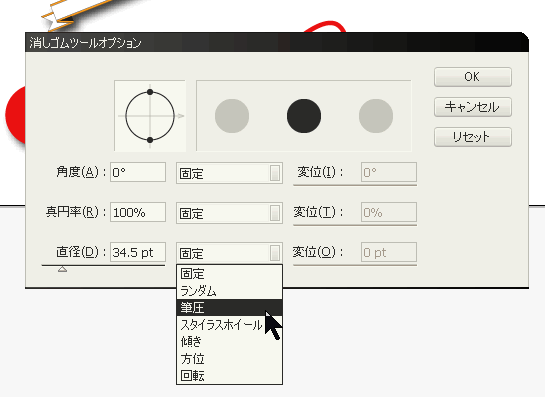Click the disabled 変位(T) field showing 0%
Viewport: 545px width, 397px height.
[x=389, y=212]
